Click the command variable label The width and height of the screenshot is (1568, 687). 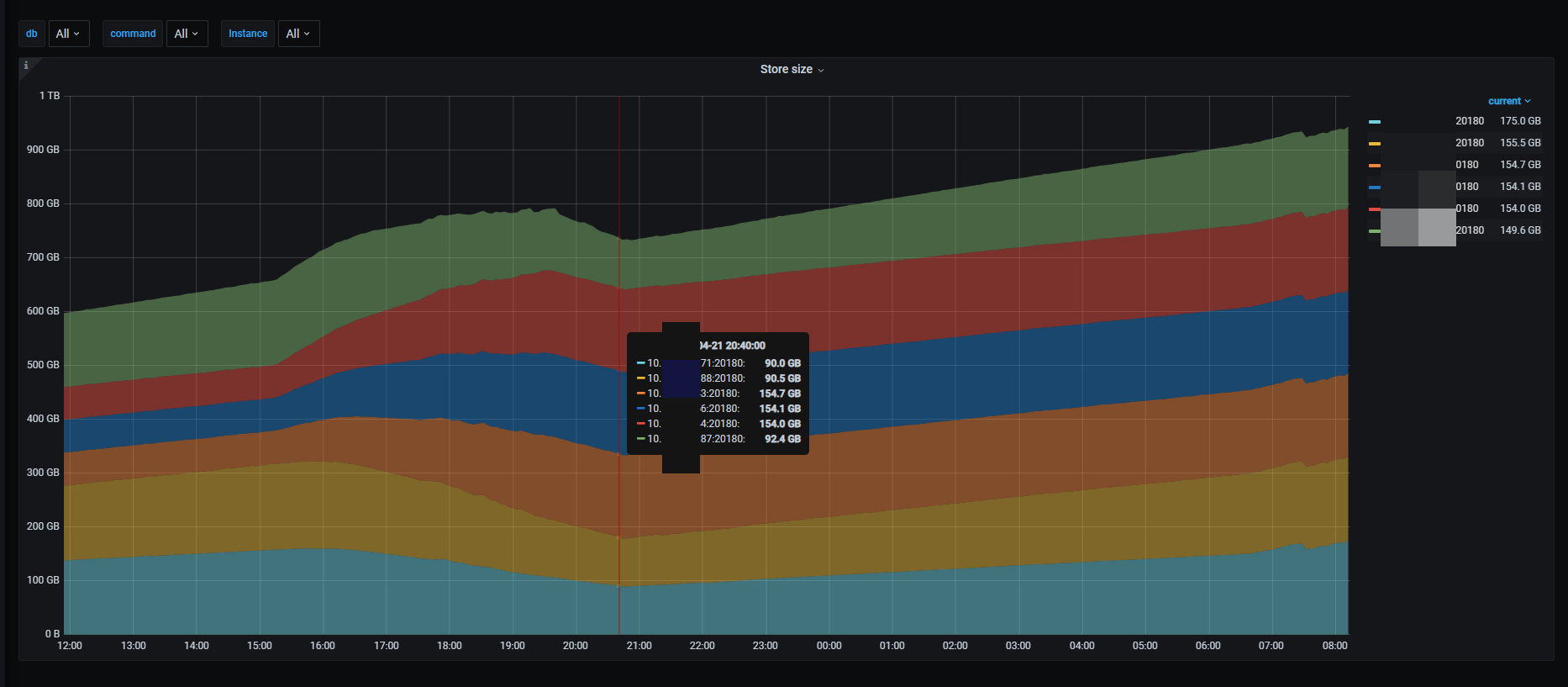133,34
